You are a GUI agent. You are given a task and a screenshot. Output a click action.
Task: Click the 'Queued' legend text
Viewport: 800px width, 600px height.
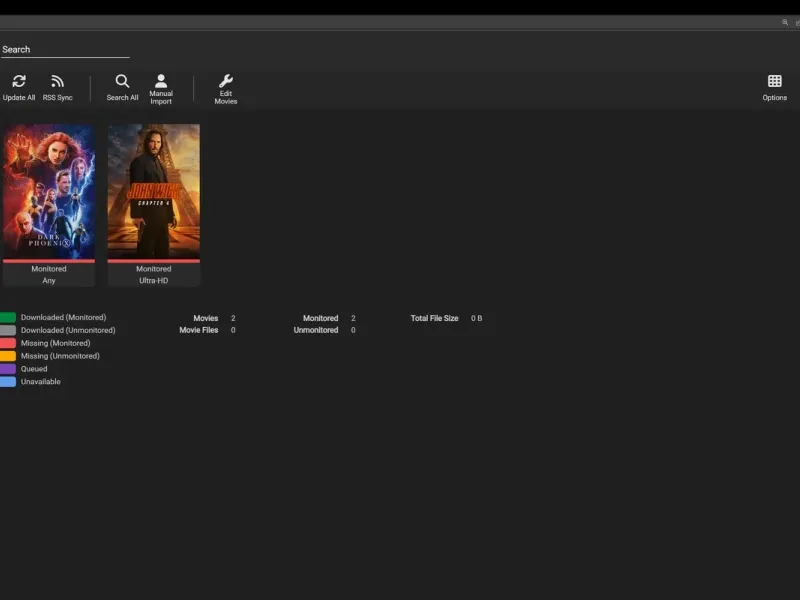click(x=34, y=368)
